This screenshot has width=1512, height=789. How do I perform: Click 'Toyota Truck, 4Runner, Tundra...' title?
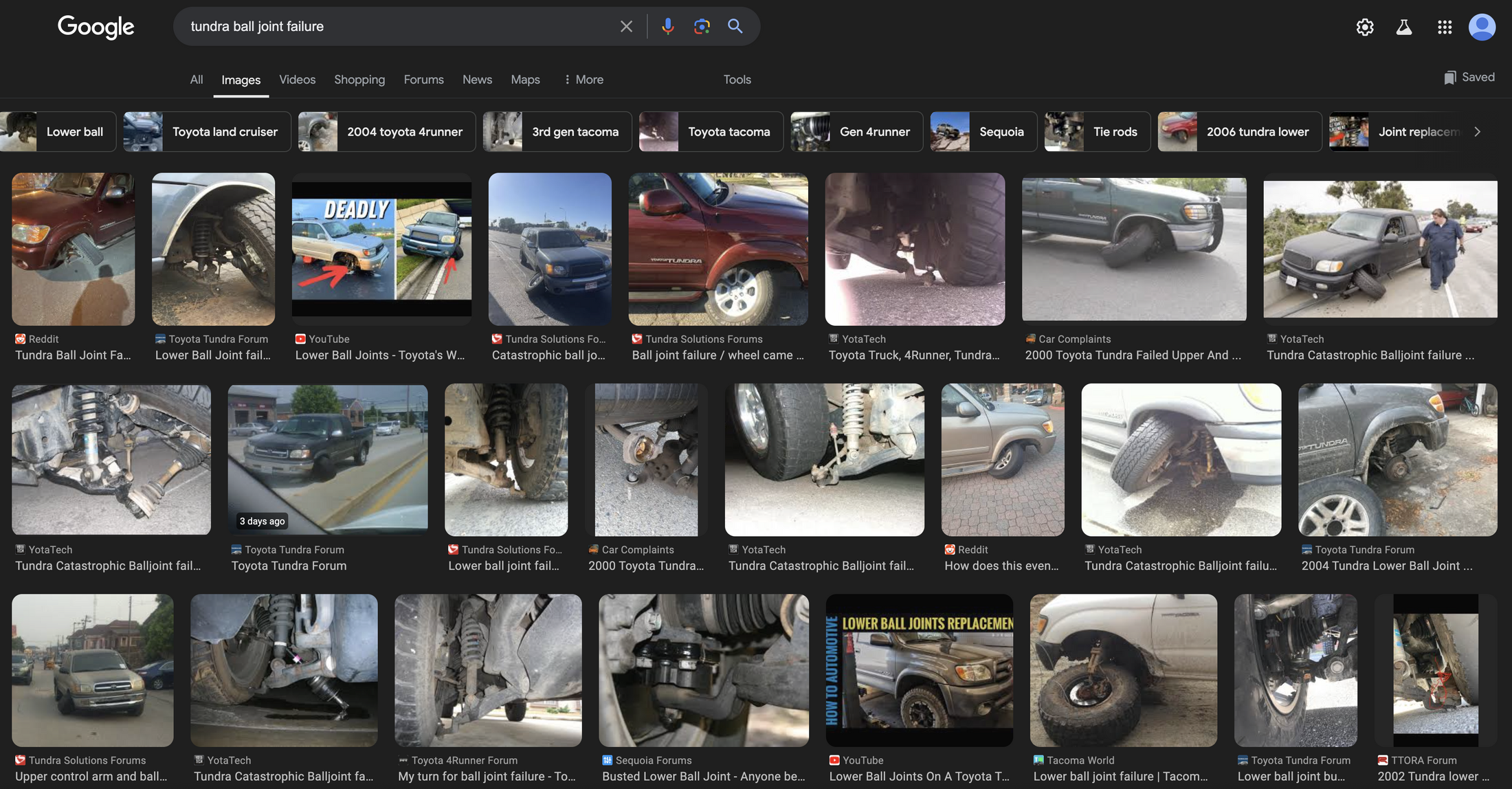pos(914,355)
